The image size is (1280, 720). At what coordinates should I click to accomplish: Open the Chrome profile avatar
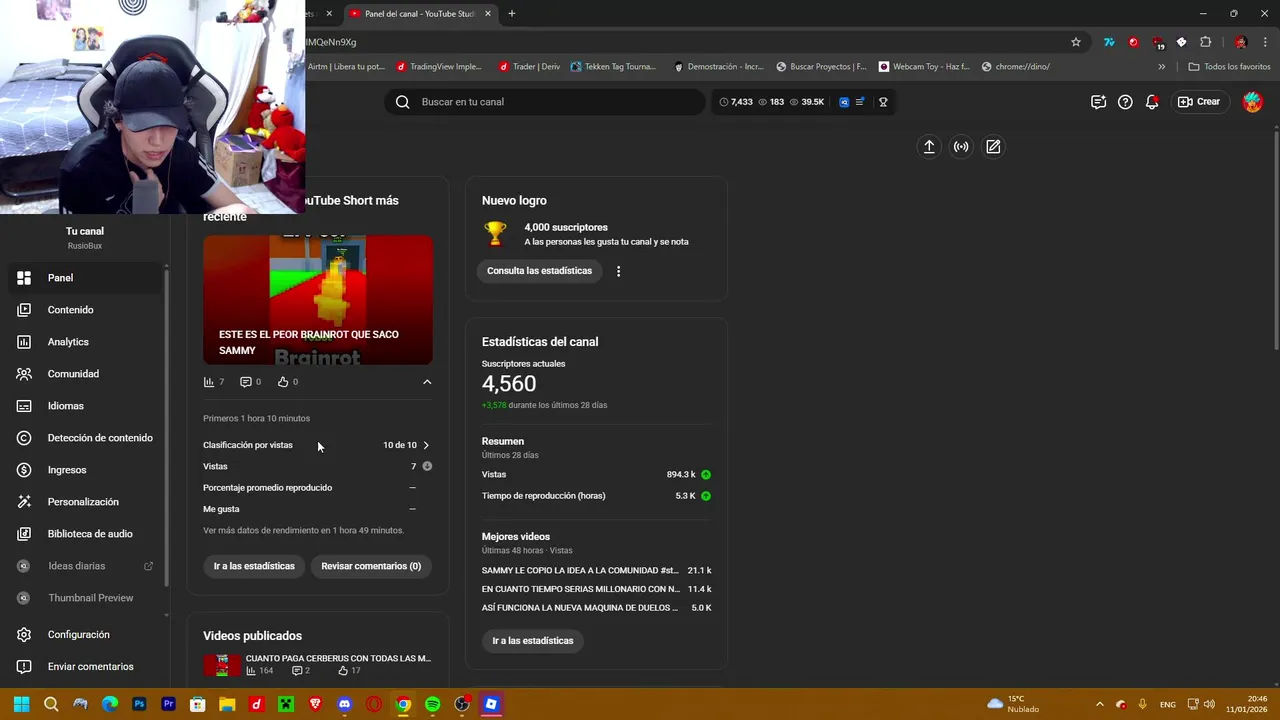1241,42
